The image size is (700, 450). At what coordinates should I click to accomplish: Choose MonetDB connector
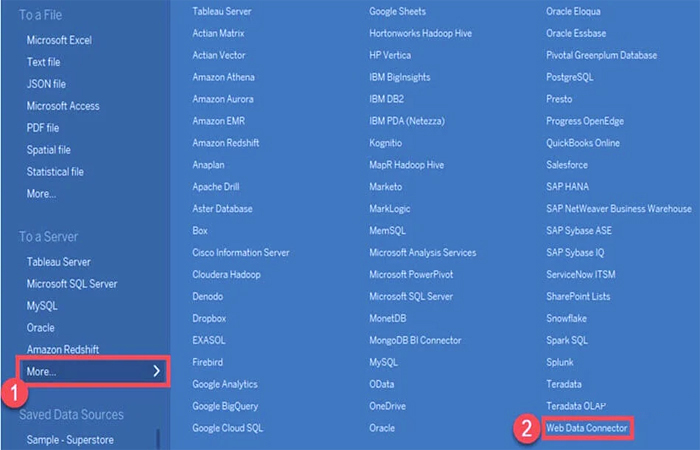click(x=388, y=318)
